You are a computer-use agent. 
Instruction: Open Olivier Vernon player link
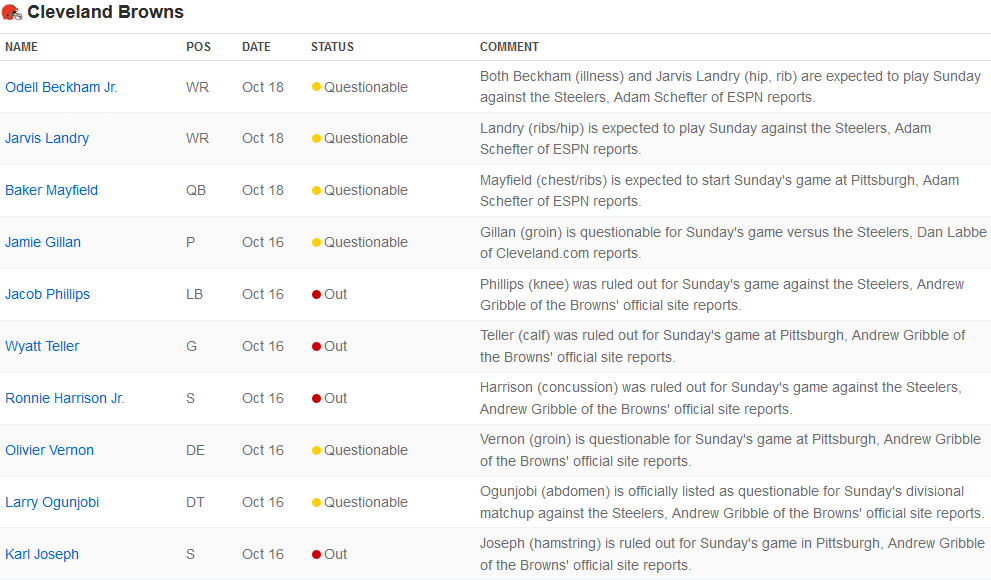pos(49,450)
